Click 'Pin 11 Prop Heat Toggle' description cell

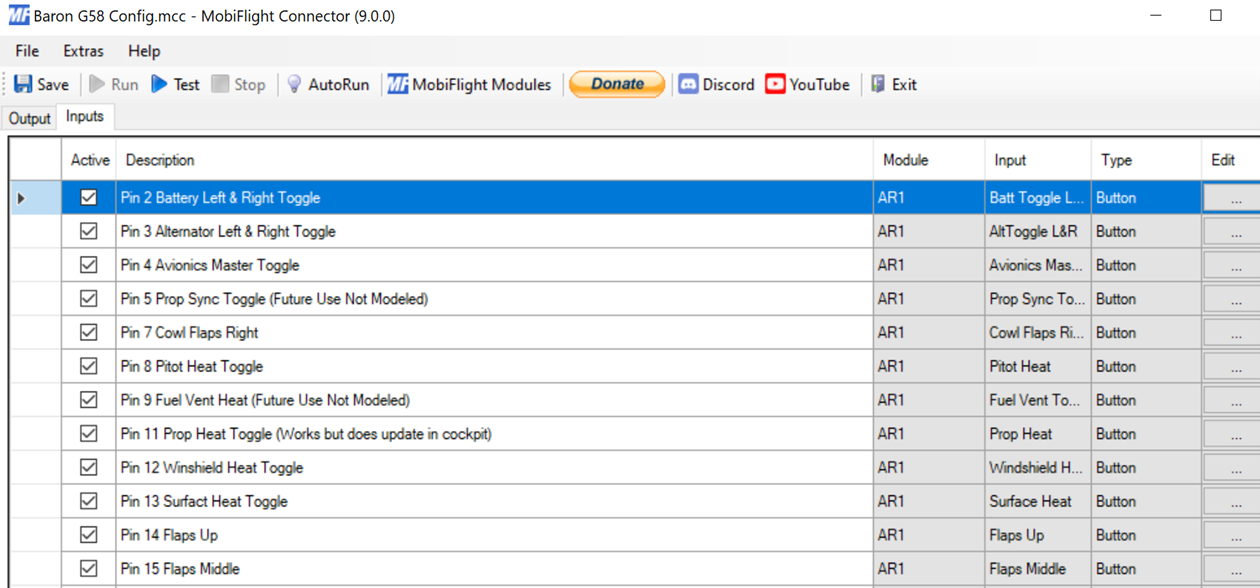[495, 434]
